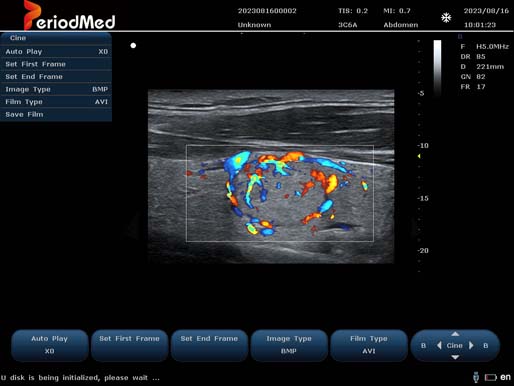
Task: Click the 'en' language indicator
Action: (x=505, y=377)
